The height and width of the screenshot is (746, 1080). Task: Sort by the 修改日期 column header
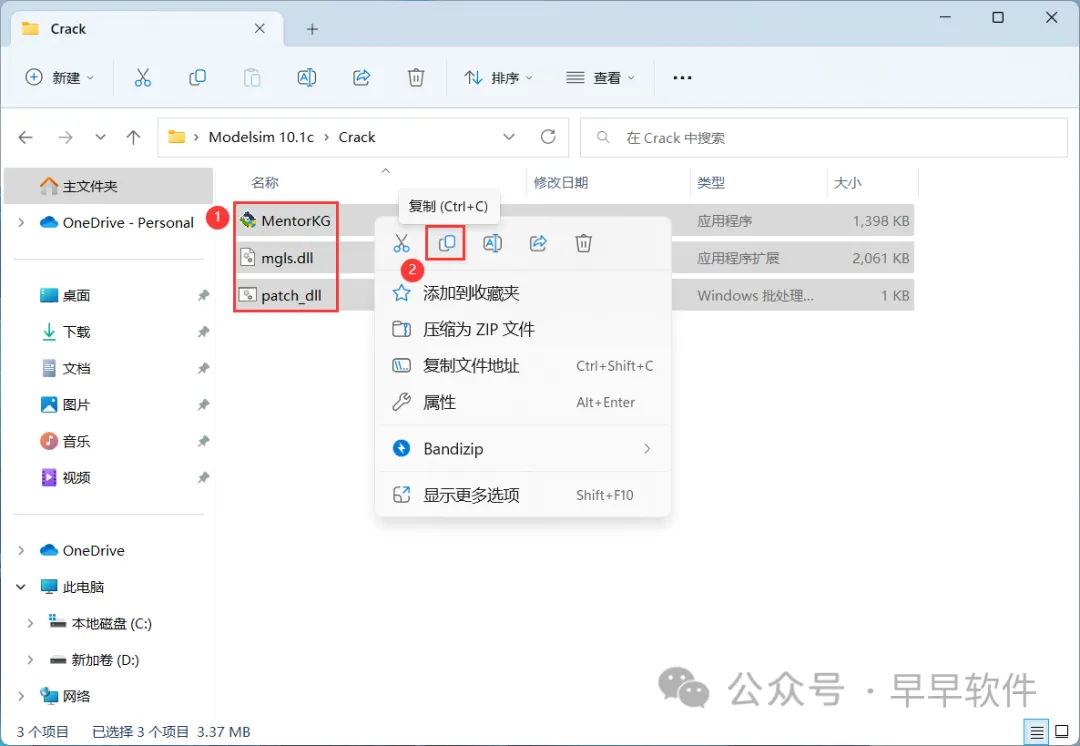561,183
